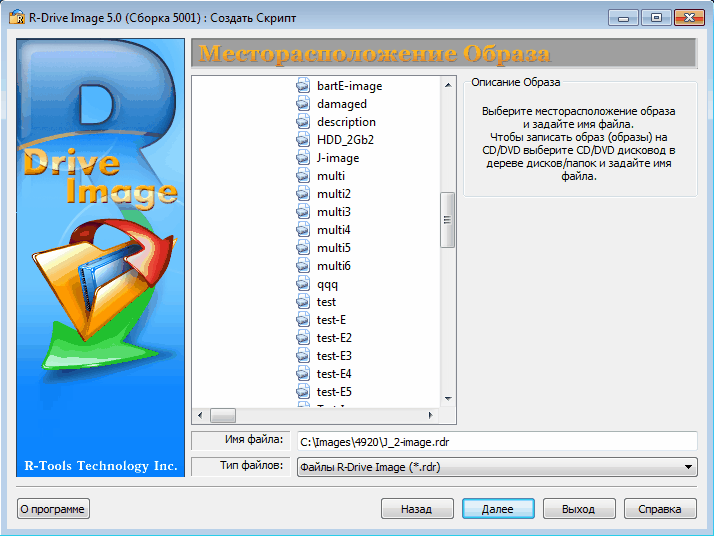
Task: Open the file type dropdown (*.rdr)
Action: click(497, 467)
